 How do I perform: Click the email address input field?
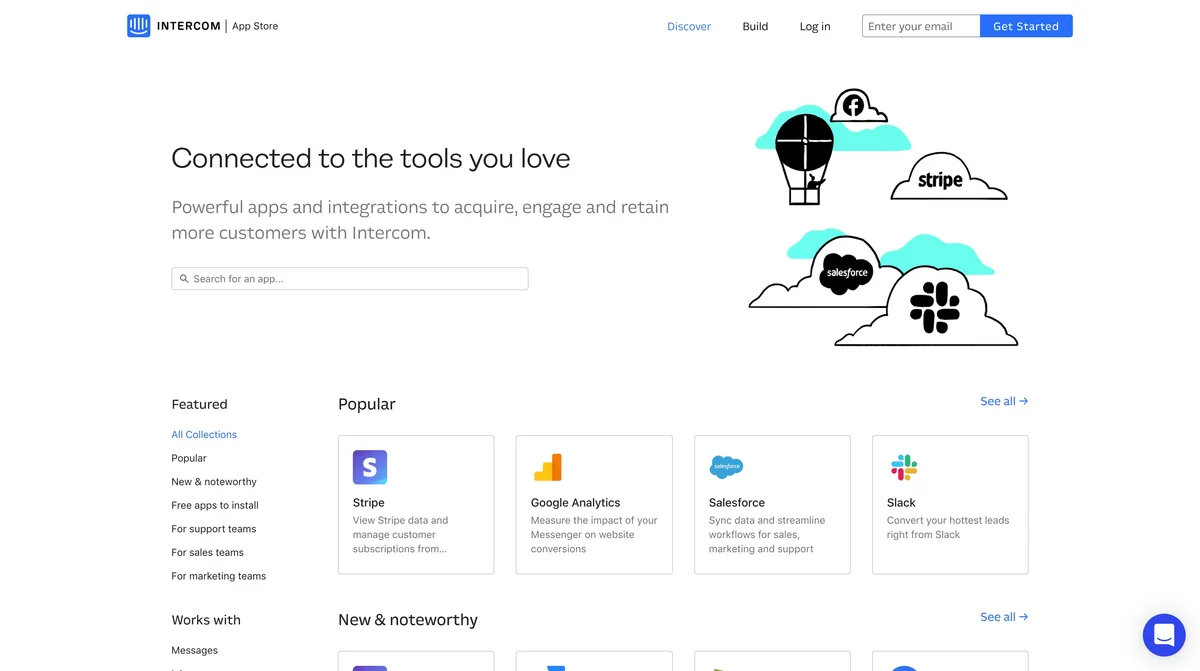918,25
